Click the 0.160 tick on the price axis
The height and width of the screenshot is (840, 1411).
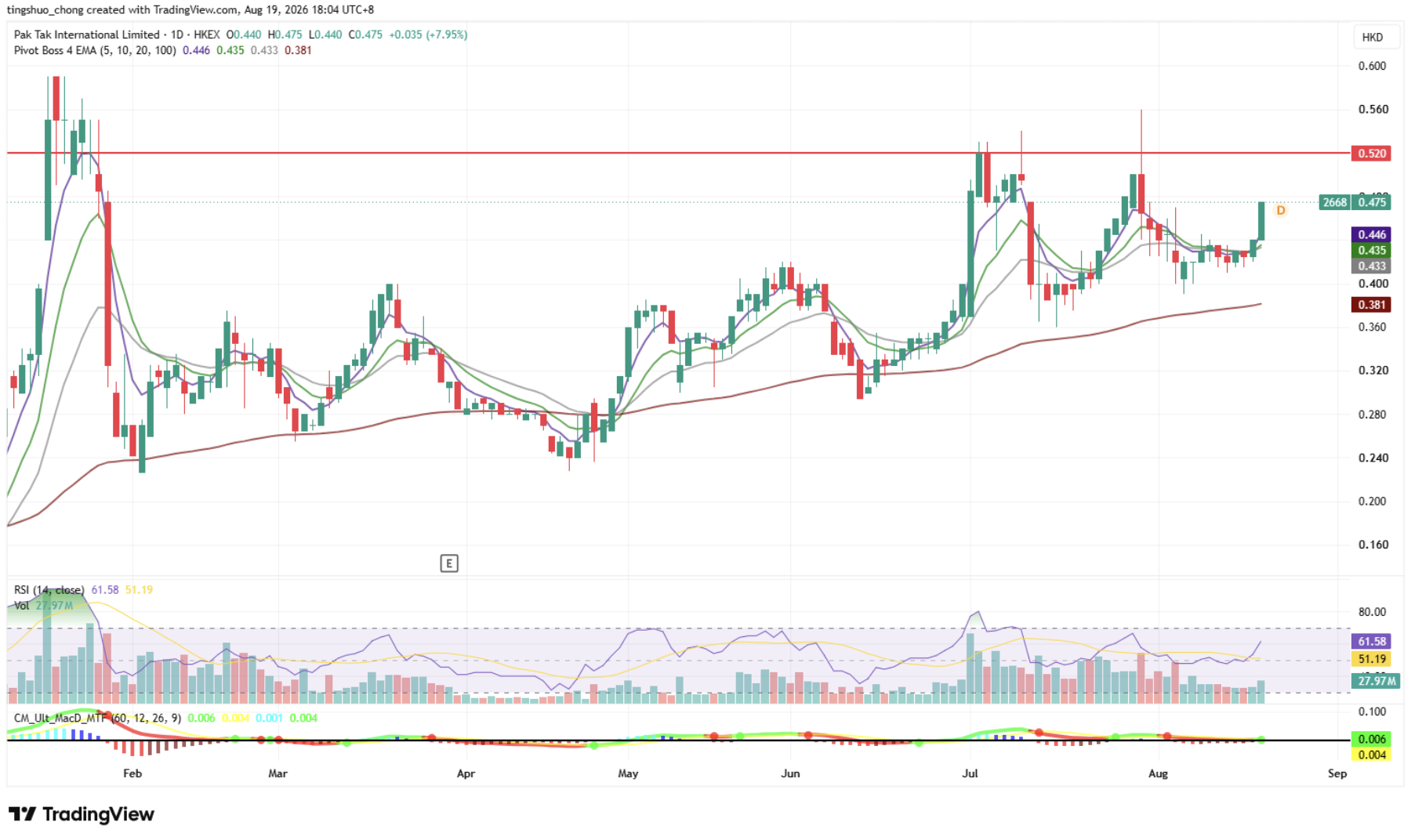pyautogui.click(x=1372, y=545)
